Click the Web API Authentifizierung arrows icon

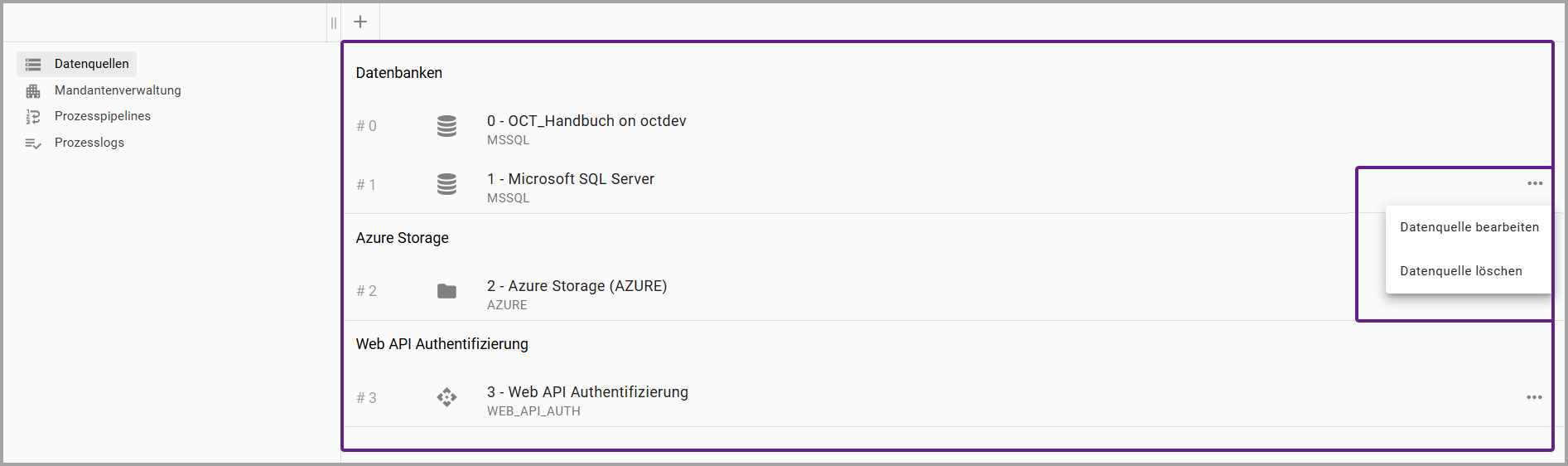click(x=446, y=398)
